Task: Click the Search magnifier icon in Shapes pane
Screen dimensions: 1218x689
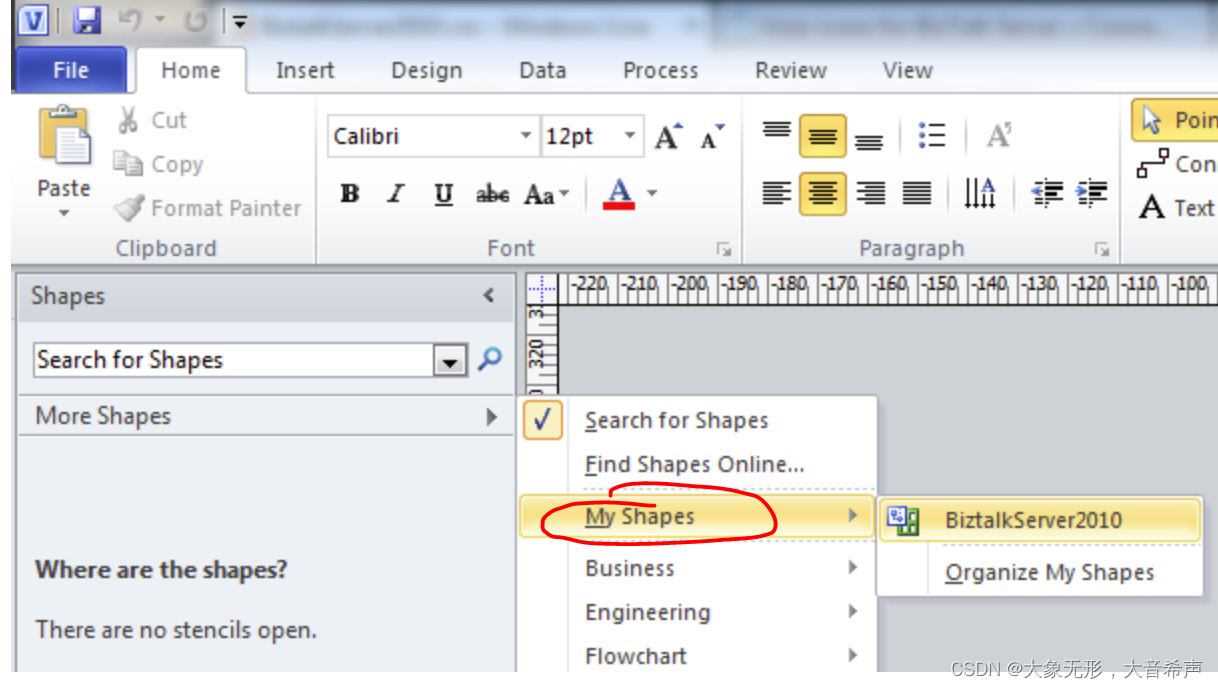Action: click(490, 359)
